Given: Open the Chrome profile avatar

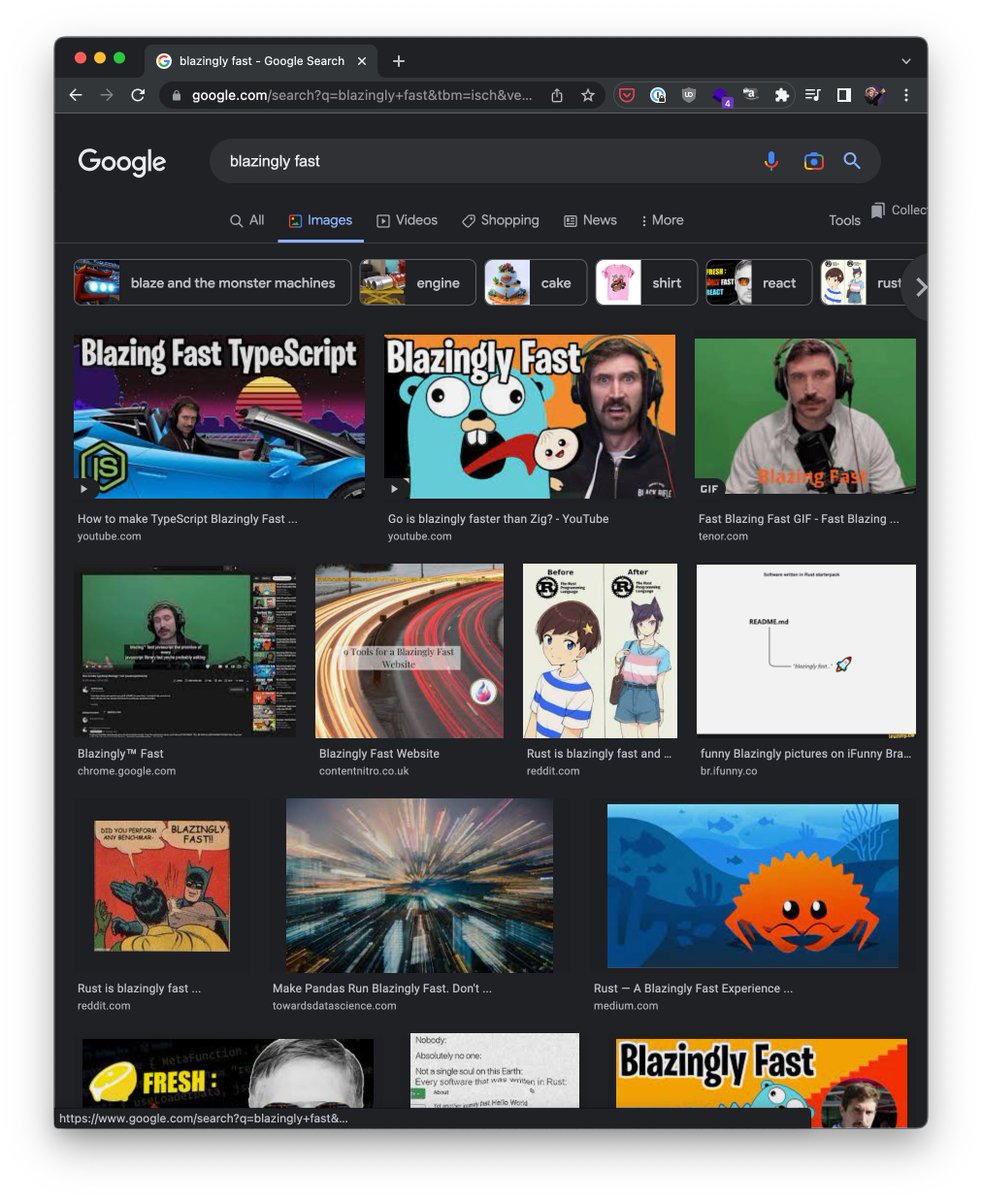Looking at the screenshot, I should [x=875, y=95].
